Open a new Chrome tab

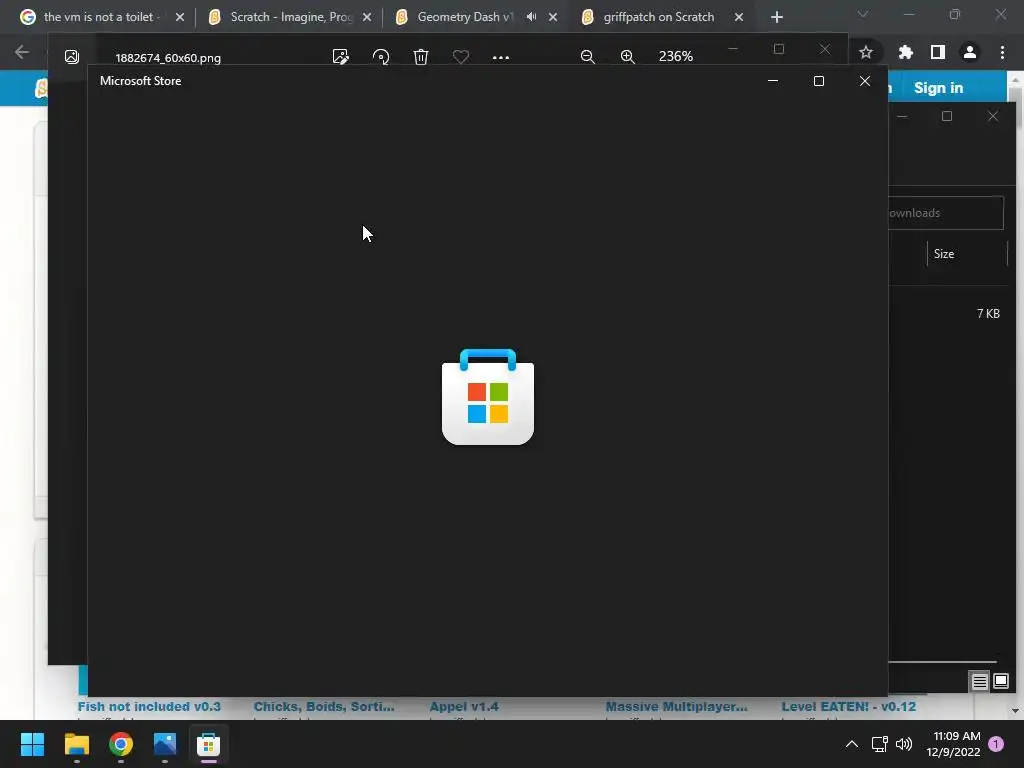(776, 17)
